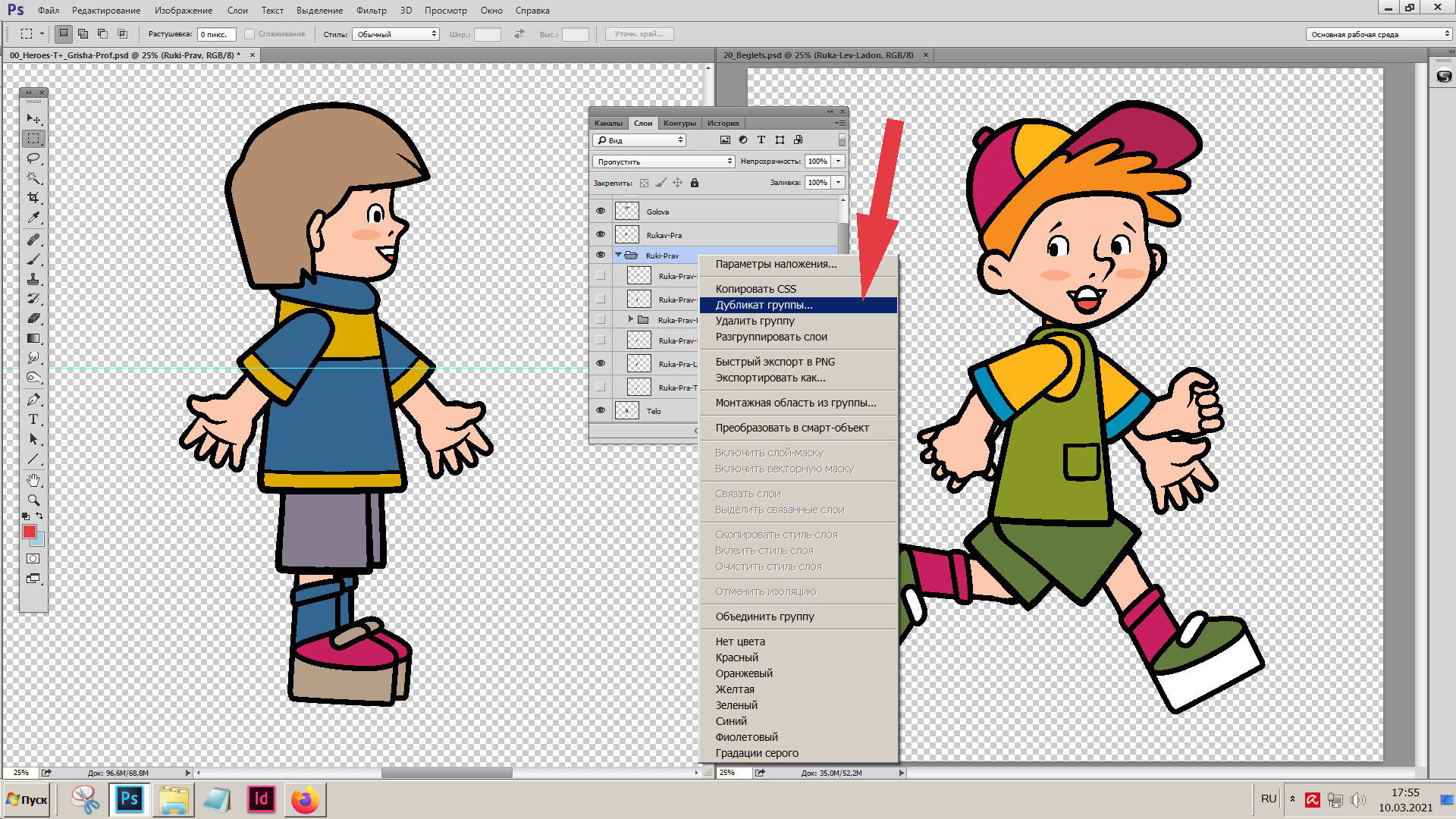Open the Стиль dropdown in options bar
Image resolution: width=1456 pixels, height=819 pixels.
(396, 34)
